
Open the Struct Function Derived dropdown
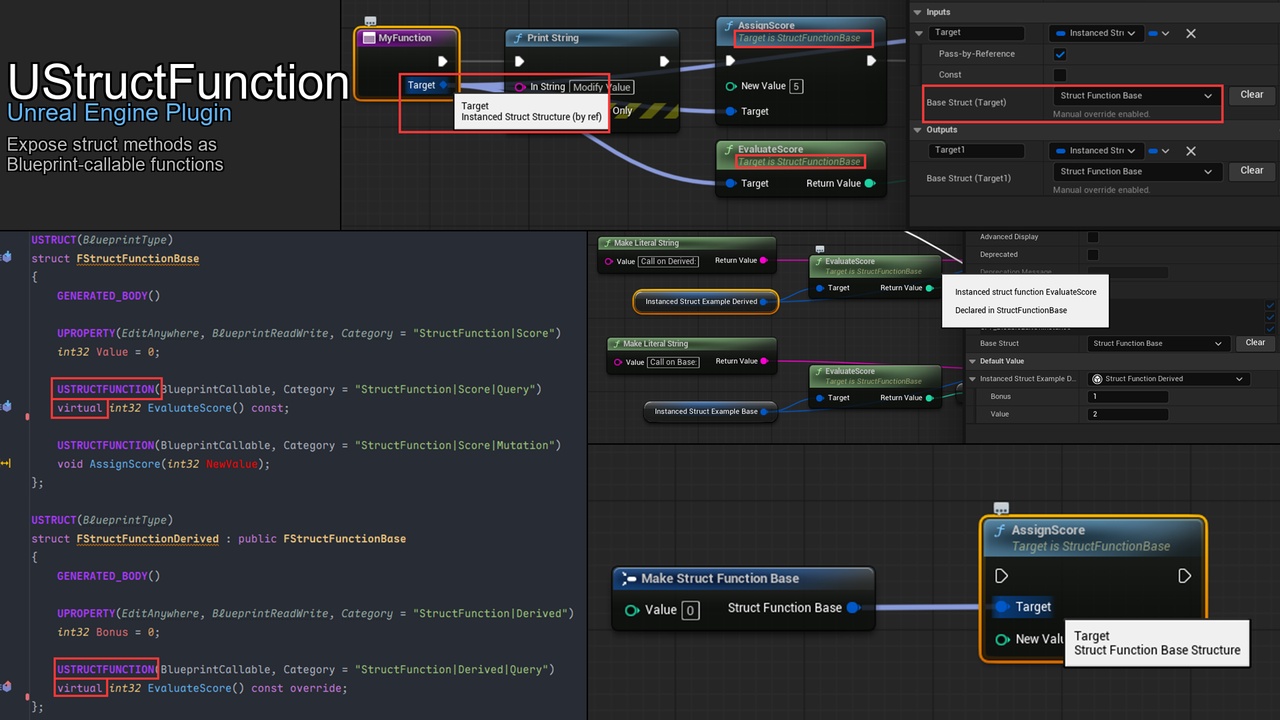click(1168, 379)
